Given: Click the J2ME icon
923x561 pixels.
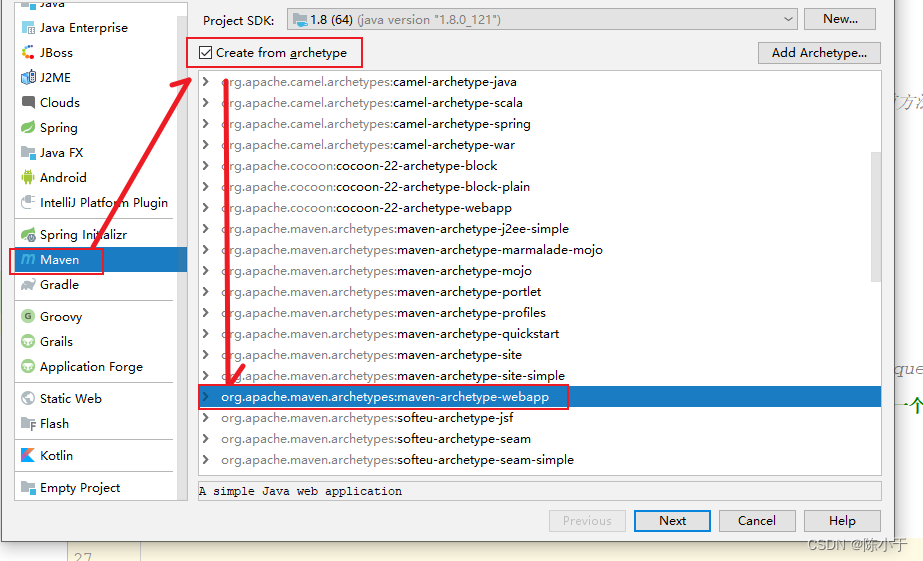Looking at the screenshot, I should (x=28, y=78).
